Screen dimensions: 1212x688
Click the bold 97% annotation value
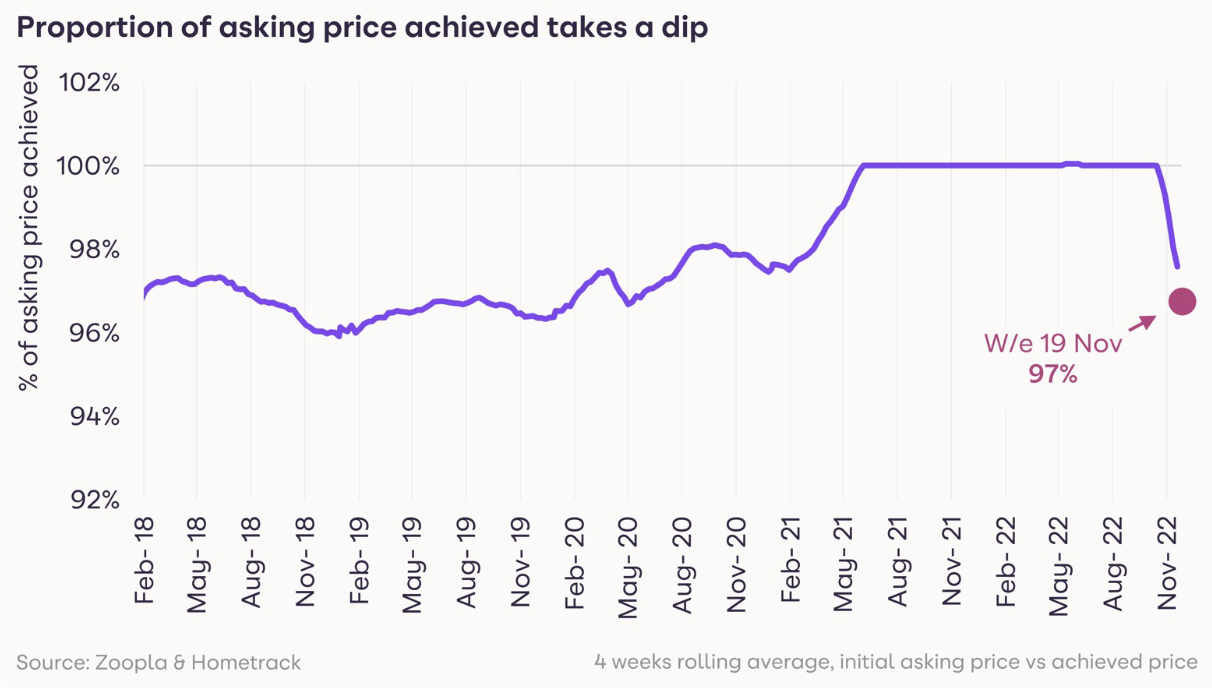coord(1053,375)
